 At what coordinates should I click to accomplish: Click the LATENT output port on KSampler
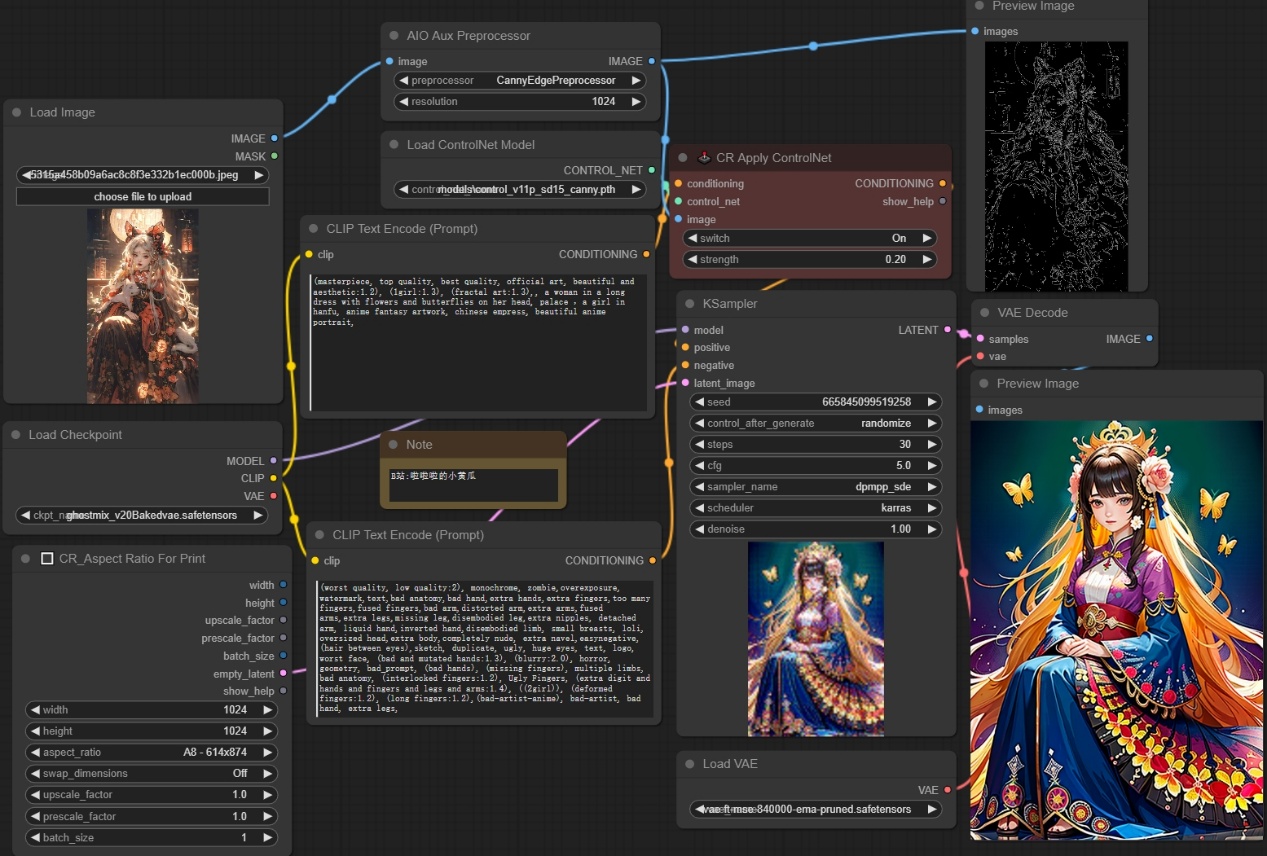pyautogui.click(x=949, y=330)
